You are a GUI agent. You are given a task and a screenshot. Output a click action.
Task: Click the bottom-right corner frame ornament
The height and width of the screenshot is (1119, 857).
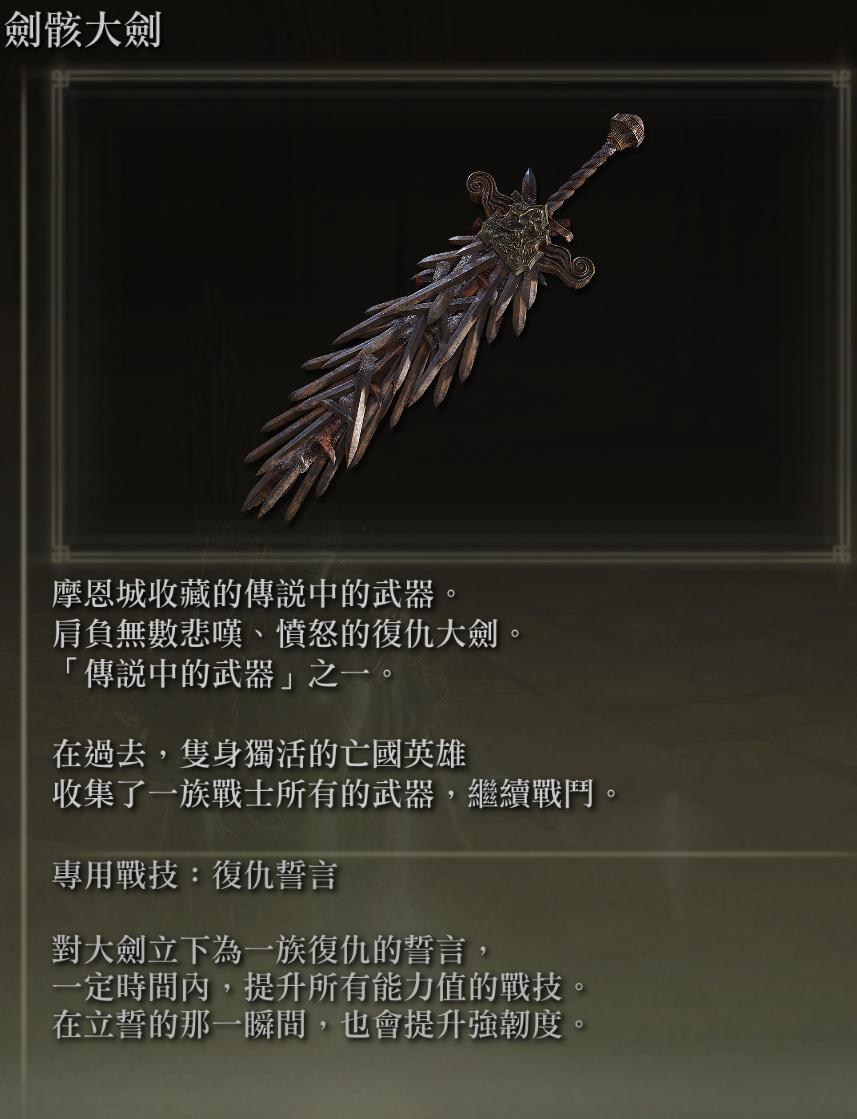pos(841,555)
